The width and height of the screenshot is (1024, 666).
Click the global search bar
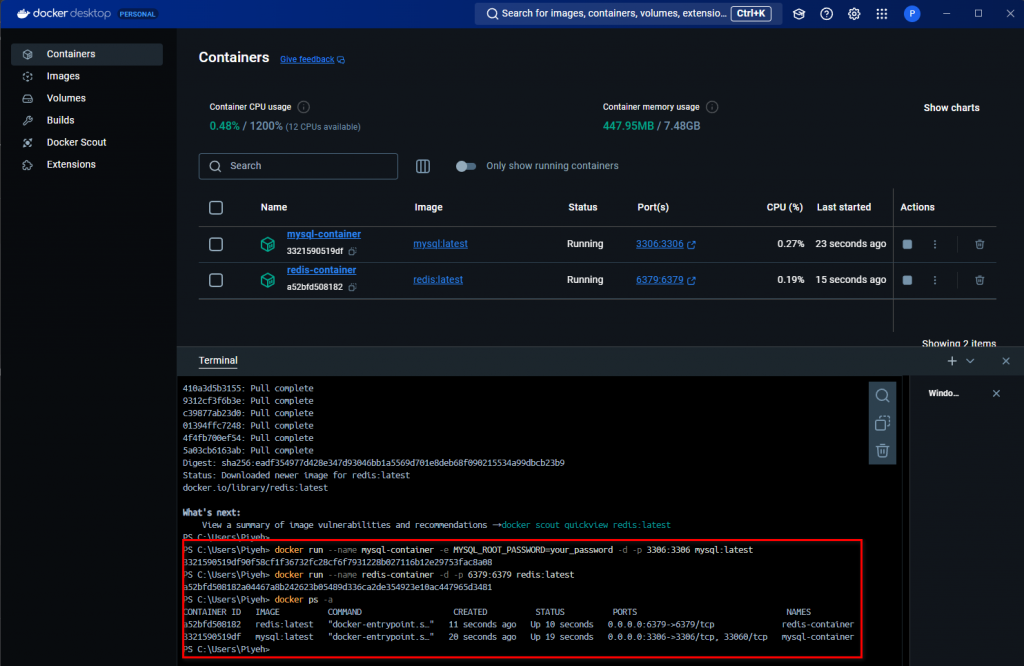pos(628,14)
